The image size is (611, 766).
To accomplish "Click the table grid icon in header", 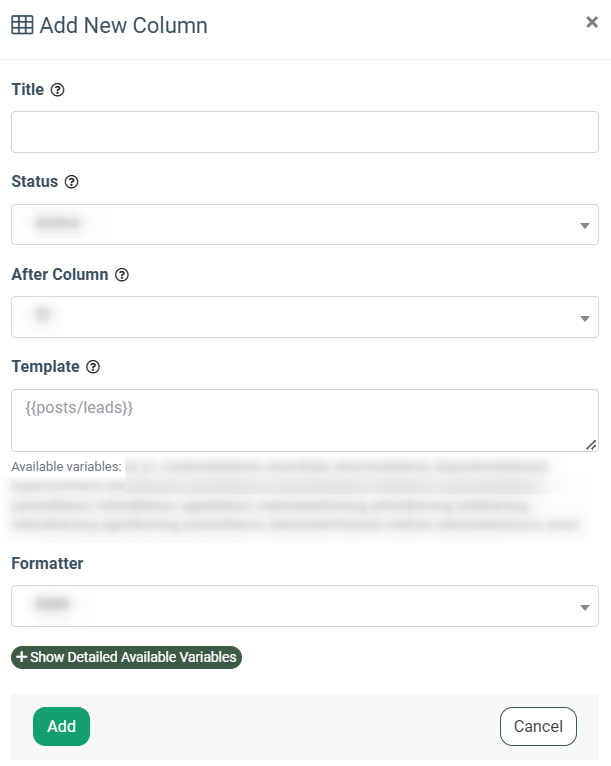I will tap(22, 26).
